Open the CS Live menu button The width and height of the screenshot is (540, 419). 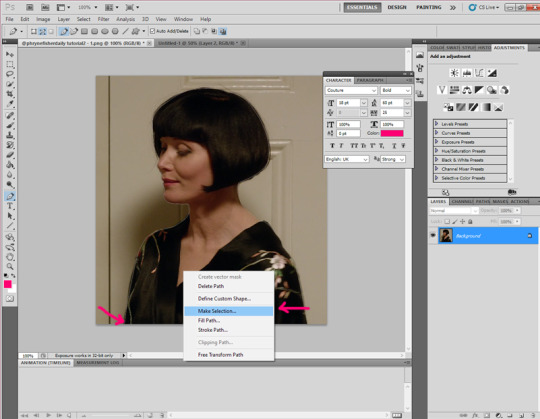tap(484, 7)
